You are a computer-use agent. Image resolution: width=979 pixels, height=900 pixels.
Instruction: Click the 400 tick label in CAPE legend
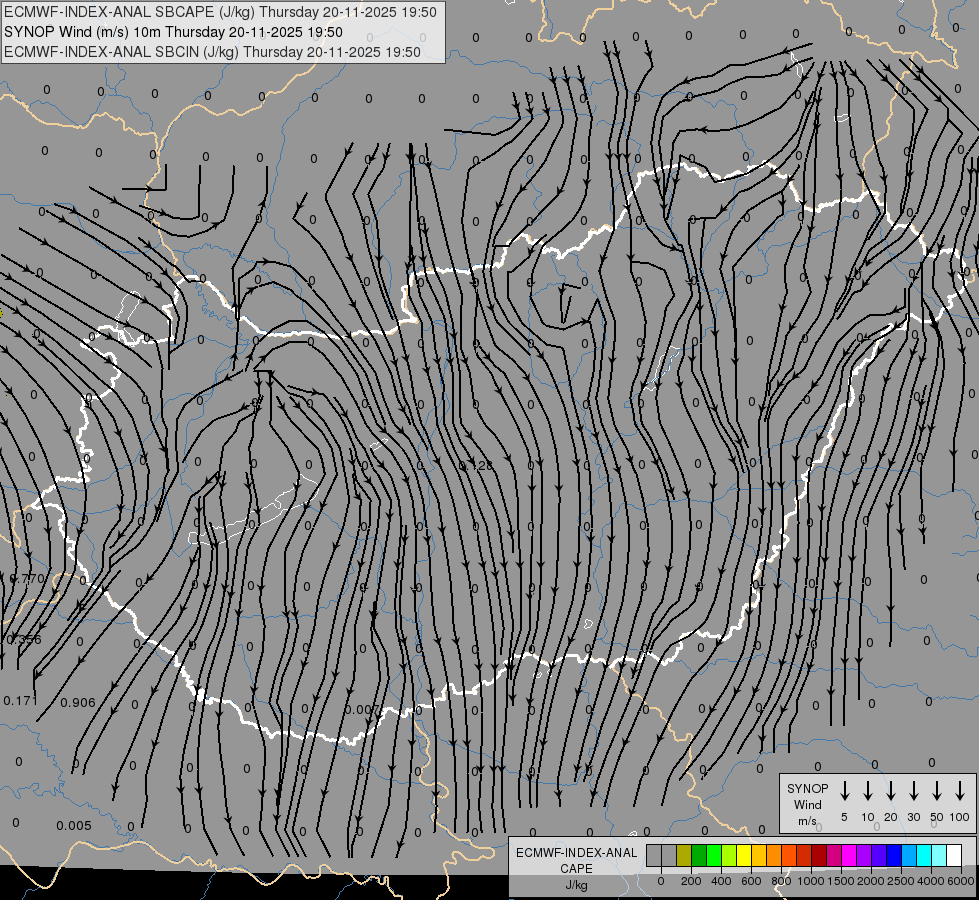[721, 881]
